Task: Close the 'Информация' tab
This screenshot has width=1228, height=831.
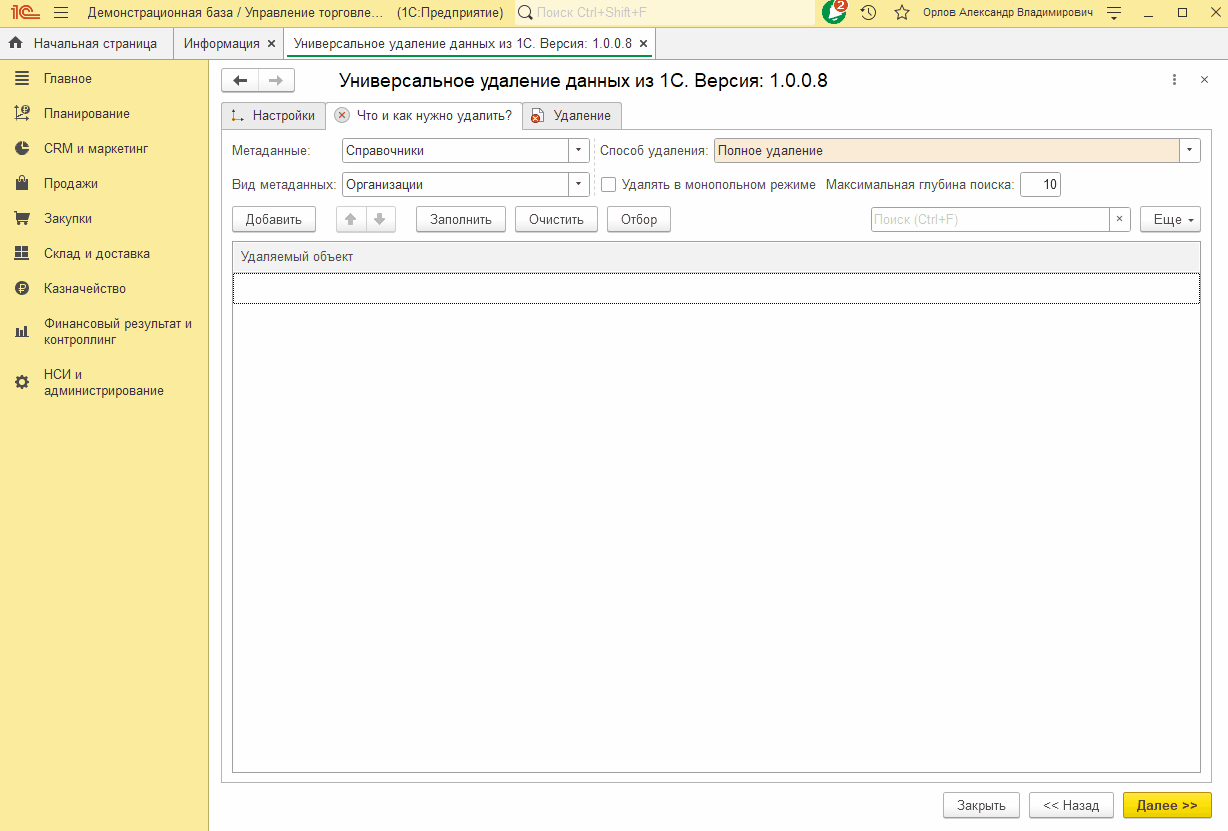Action: point(271,44)
